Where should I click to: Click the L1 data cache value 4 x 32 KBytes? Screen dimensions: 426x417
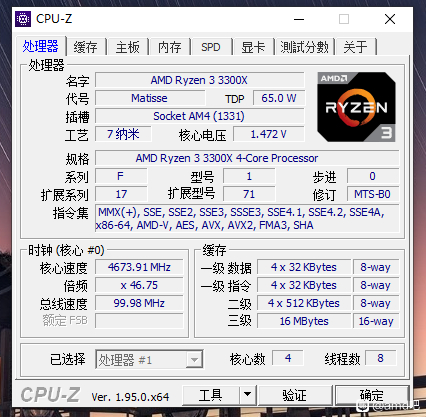tap(304, 267)
